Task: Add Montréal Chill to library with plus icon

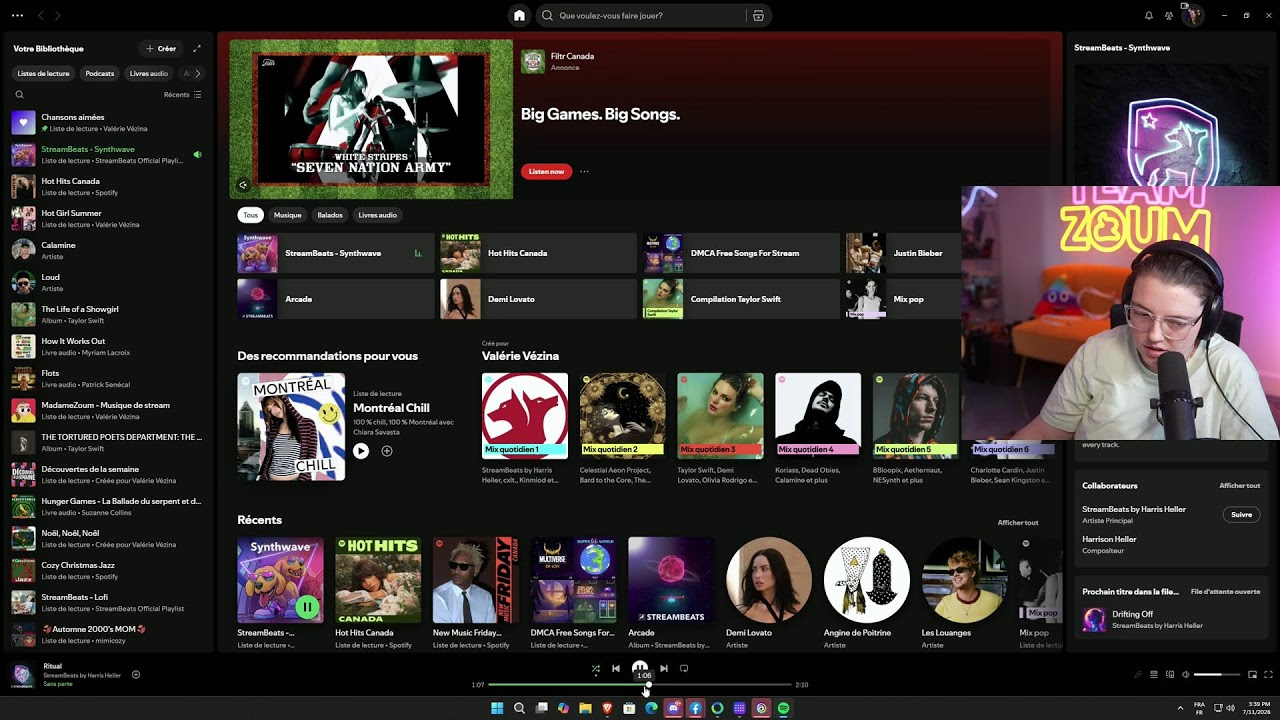Action: [387, 451]
